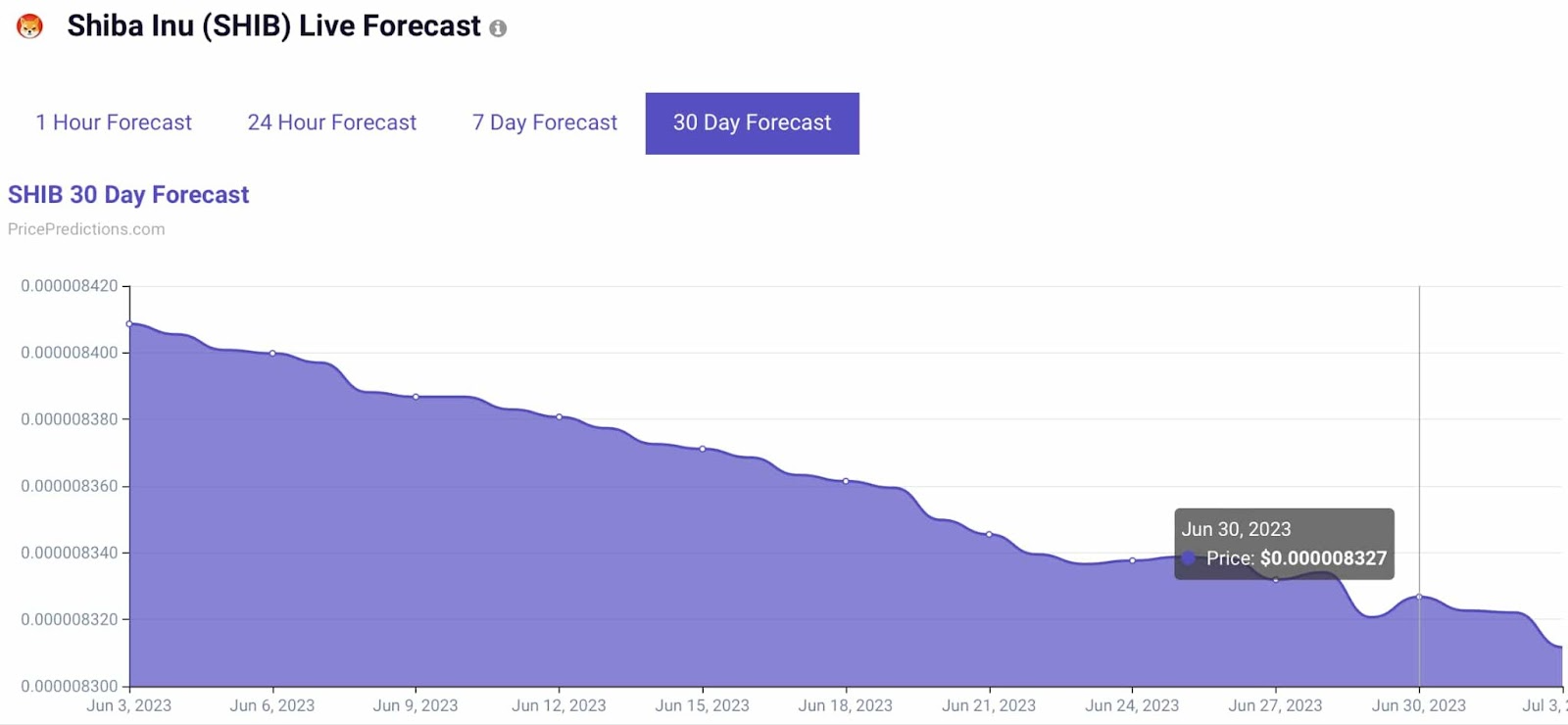1568x725 pixels.
Task: Select the active 30 Day Forecast button
Action: point(752,122)
